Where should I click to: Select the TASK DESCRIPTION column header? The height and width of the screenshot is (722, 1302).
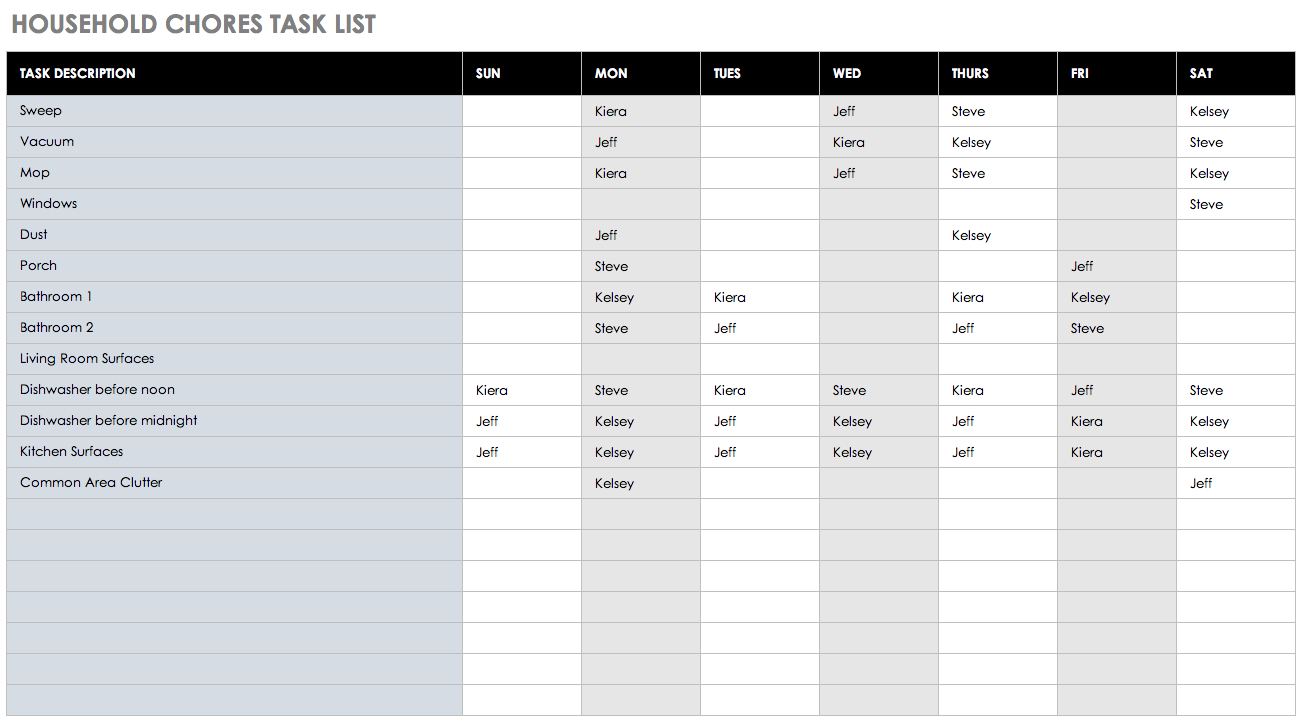(x=78, y=73)
